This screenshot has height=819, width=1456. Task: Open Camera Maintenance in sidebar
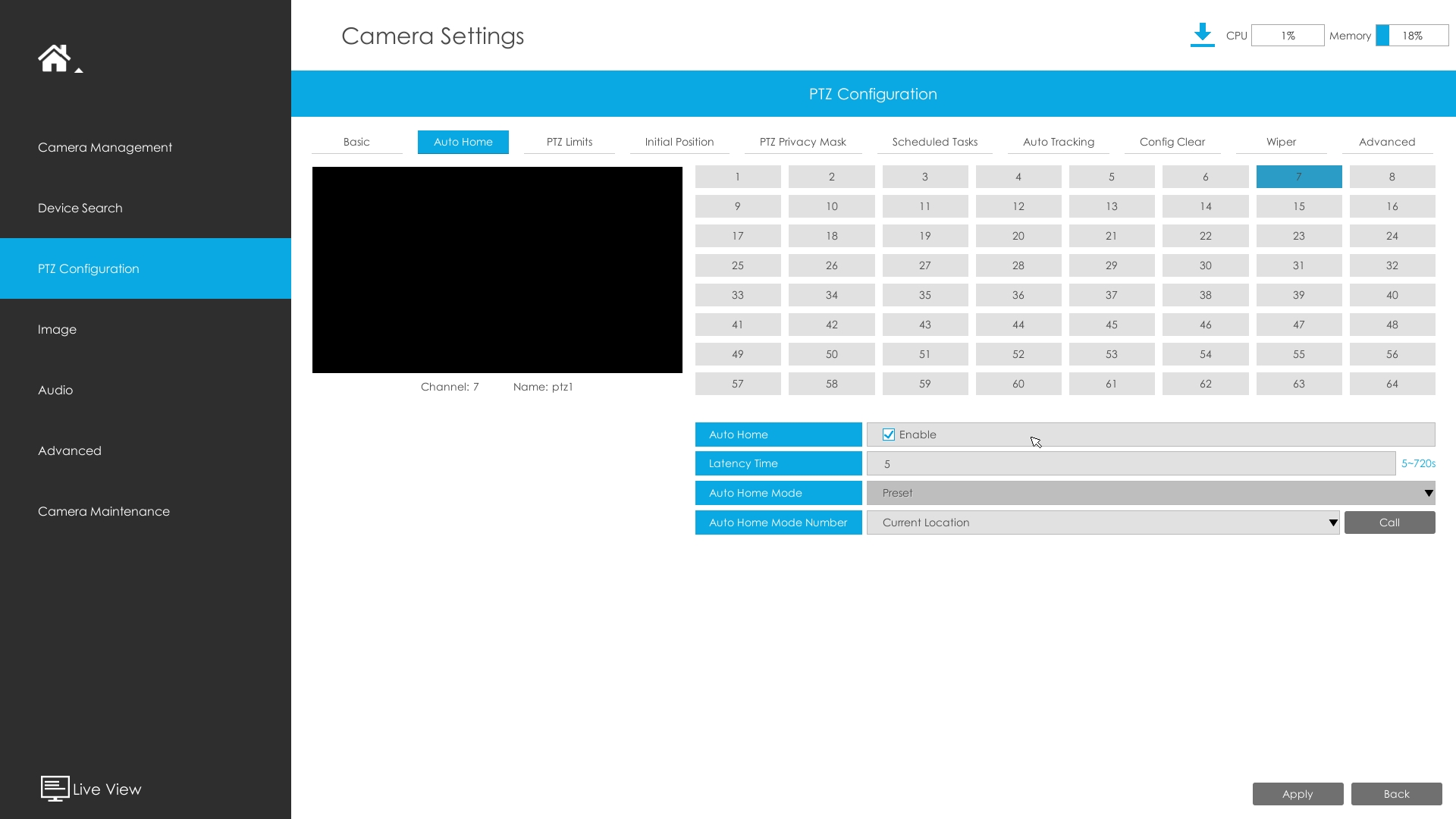click(146, 511)
